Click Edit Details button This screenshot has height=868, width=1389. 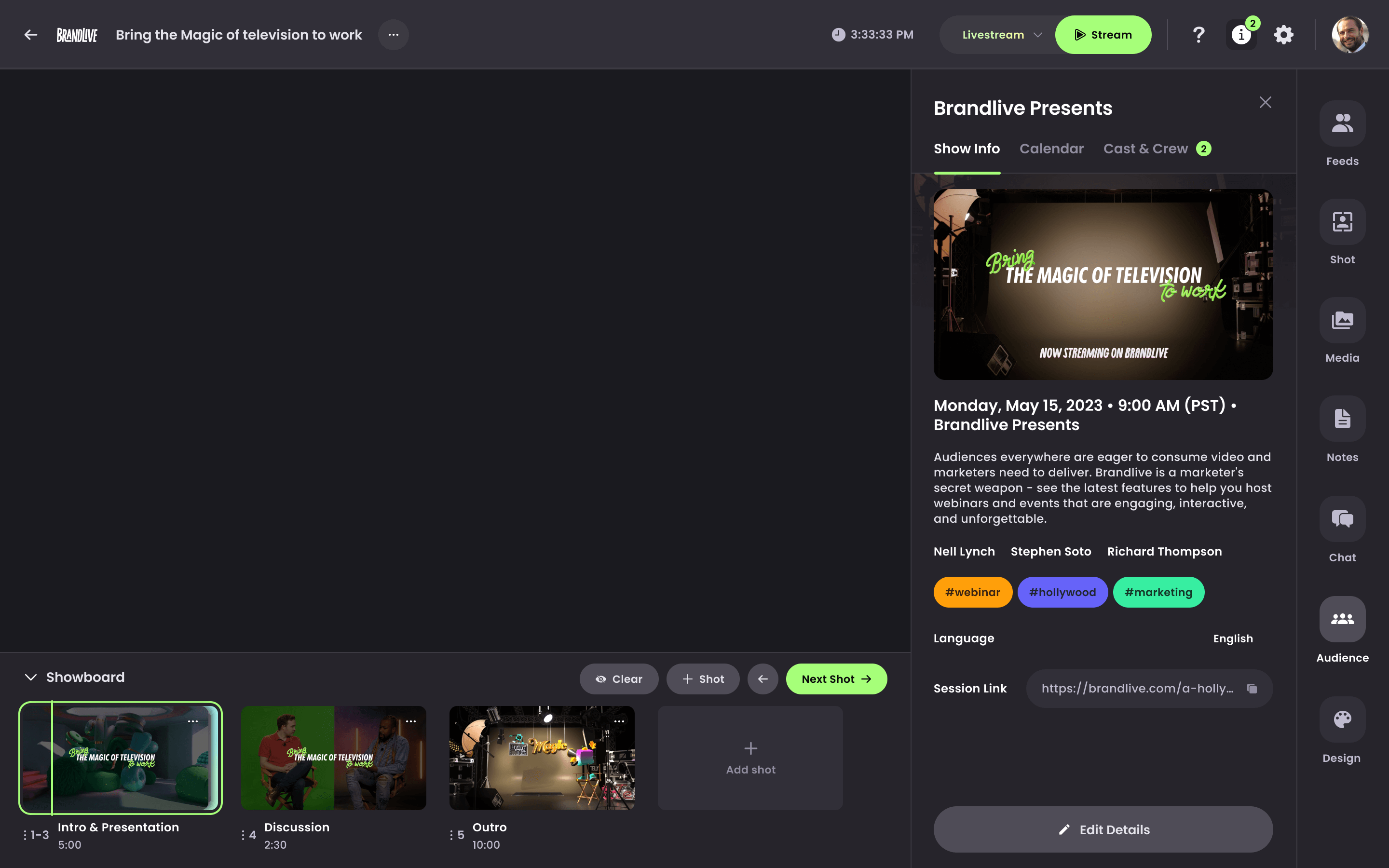pyautogui.click(x=1103, y=829)
